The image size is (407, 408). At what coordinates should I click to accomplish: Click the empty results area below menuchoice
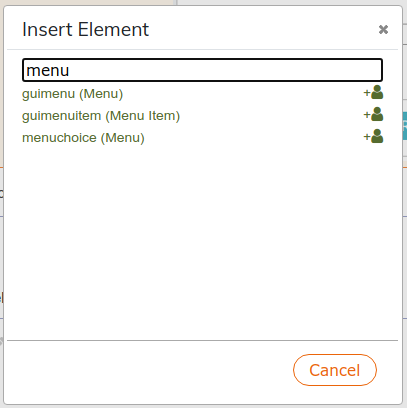pyautogui.click(x=202, y=240)
